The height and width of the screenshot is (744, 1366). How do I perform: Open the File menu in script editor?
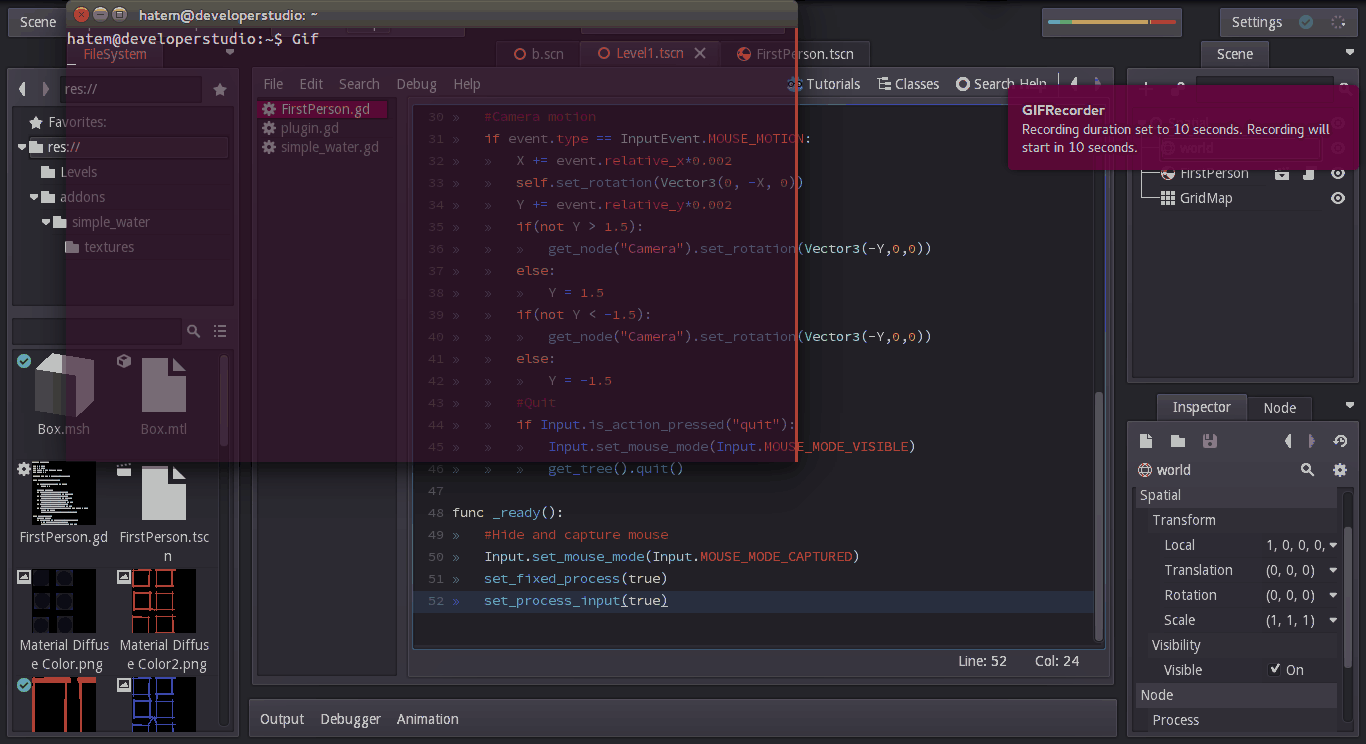273,84
